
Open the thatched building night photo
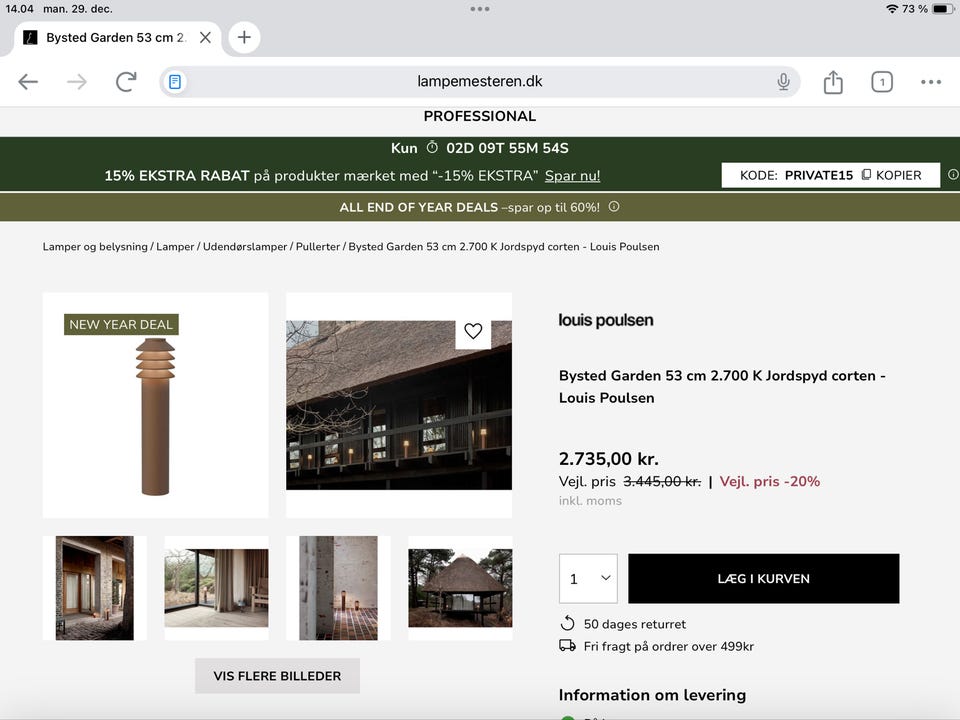pos(399,405)
